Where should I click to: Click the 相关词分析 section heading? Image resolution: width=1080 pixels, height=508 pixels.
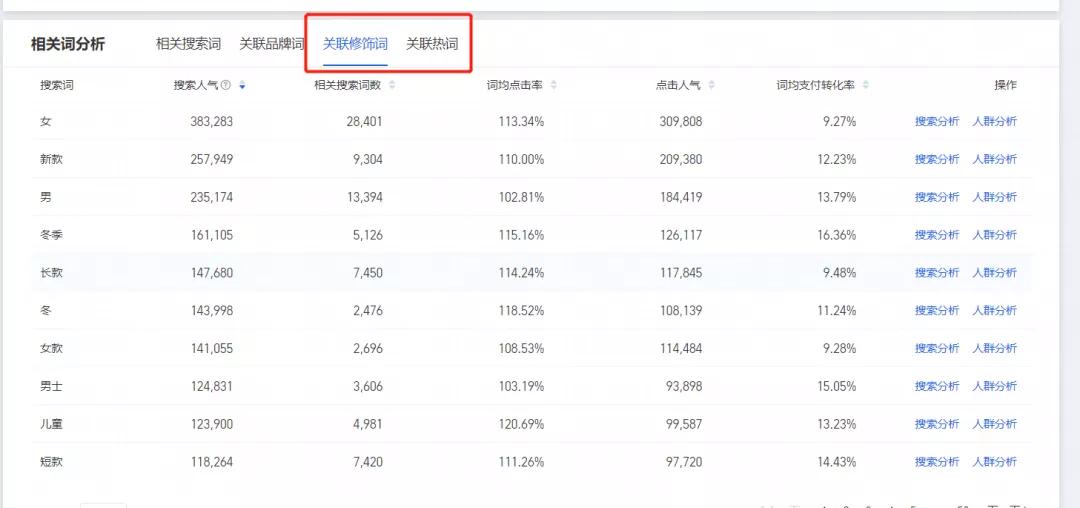click(x=68, y=45)
